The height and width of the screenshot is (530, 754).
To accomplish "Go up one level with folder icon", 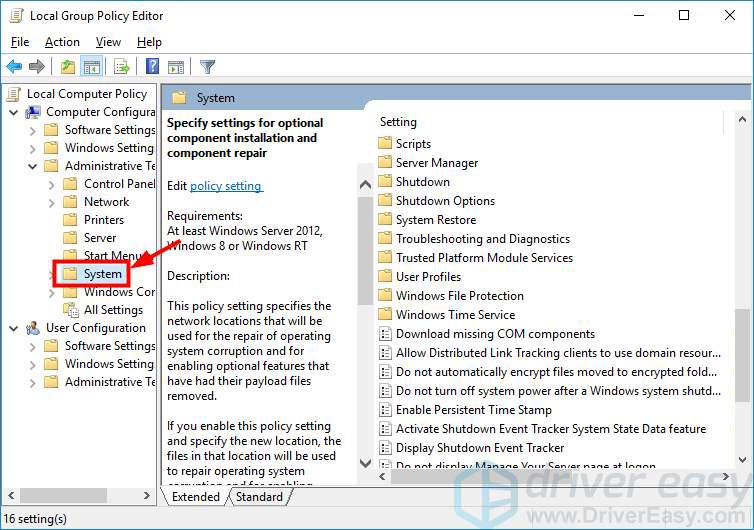I will click(x=67, y=67).
